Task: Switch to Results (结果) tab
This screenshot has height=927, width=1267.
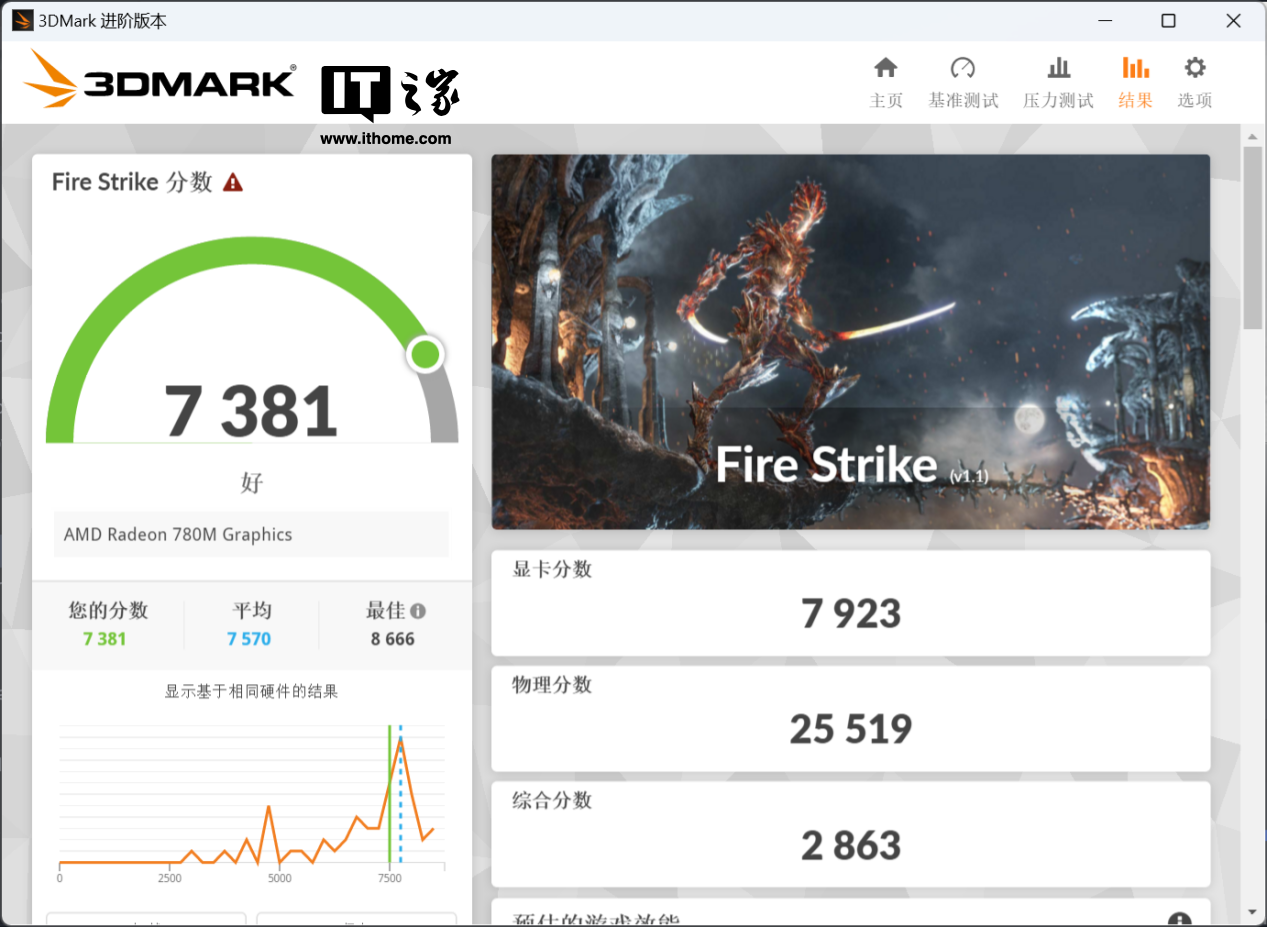Action: pyautogui.click(x=1135, y=82)
